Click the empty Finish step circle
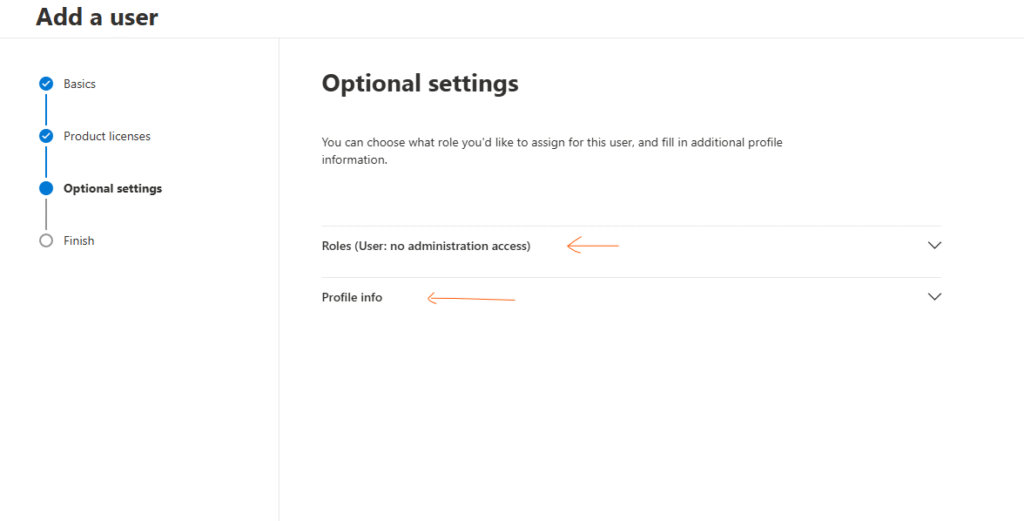1024x521 pixels. (x=46, y=241)
